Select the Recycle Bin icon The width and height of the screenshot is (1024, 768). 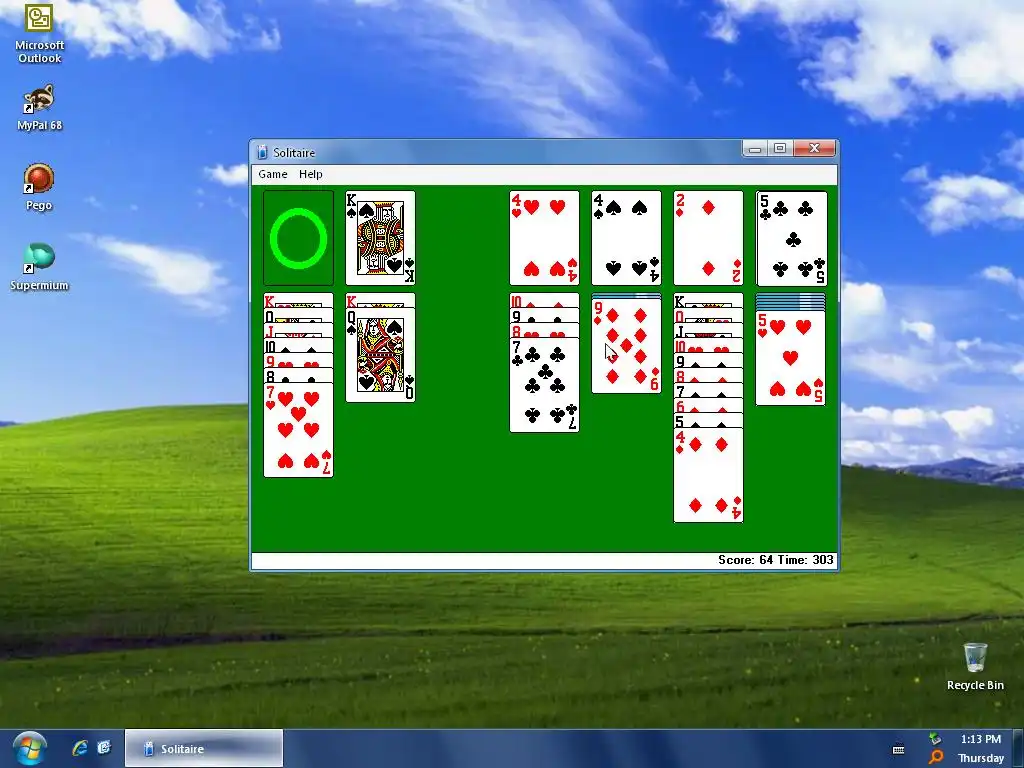[x=975, y=666]
